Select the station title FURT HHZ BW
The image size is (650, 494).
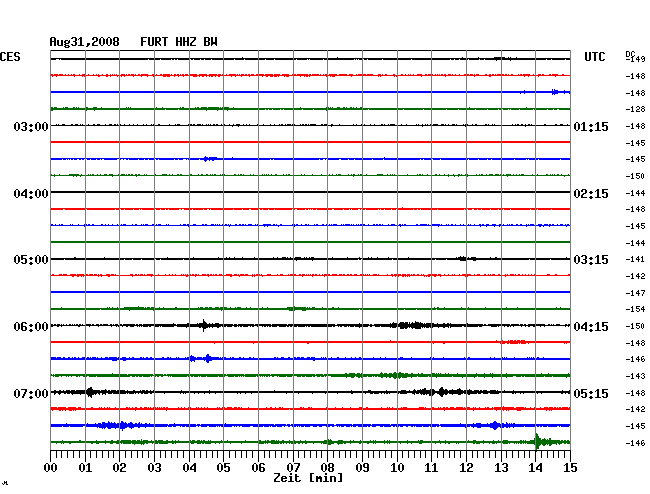(179, 42)
